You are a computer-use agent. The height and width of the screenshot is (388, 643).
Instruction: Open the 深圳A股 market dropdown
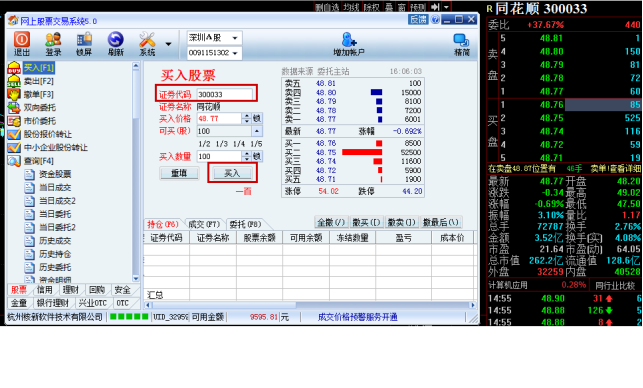point(214,38)
